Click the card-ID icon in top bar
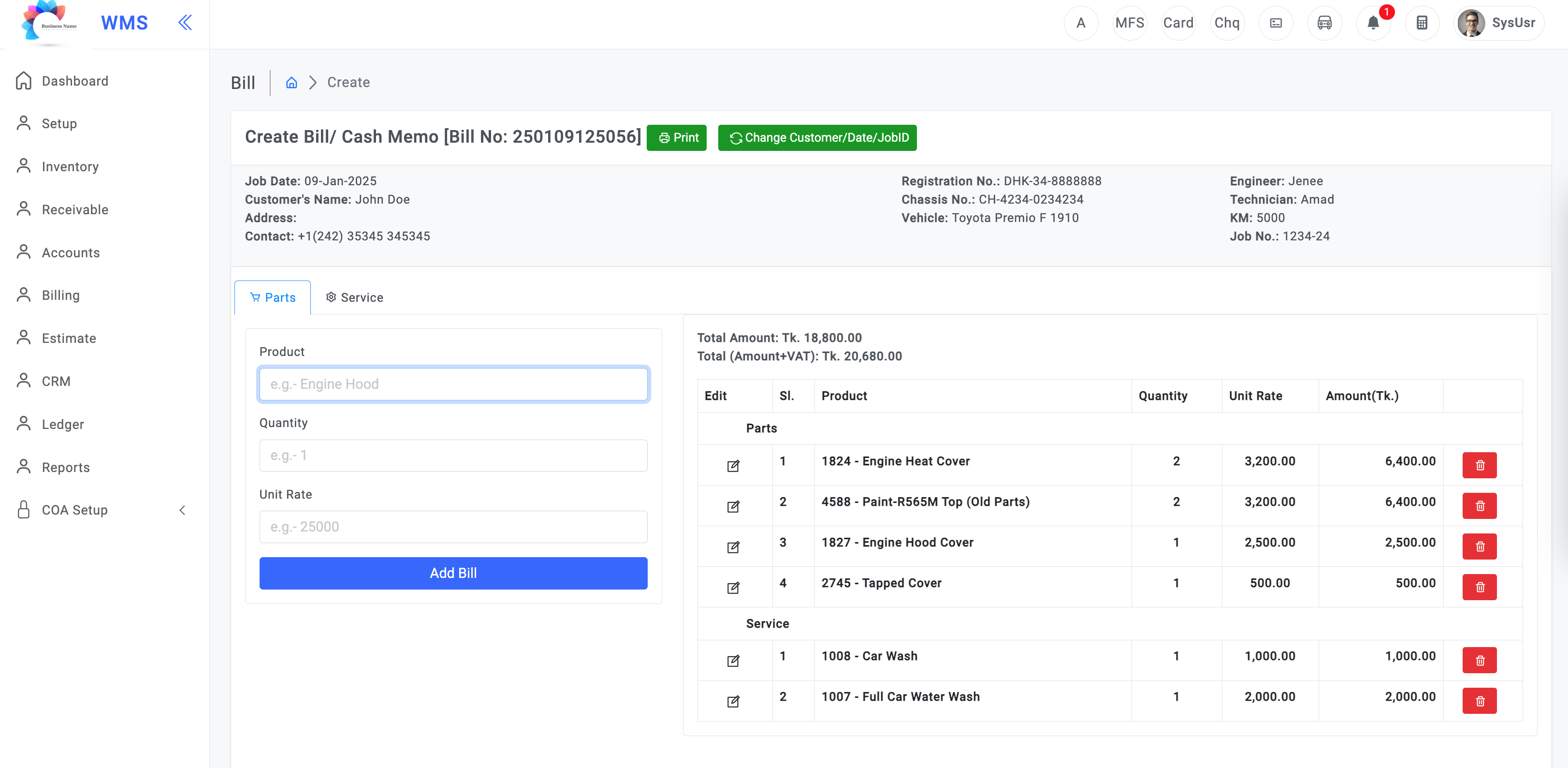Screen dimensions: 1568x768 click(x=1276, y=23)
